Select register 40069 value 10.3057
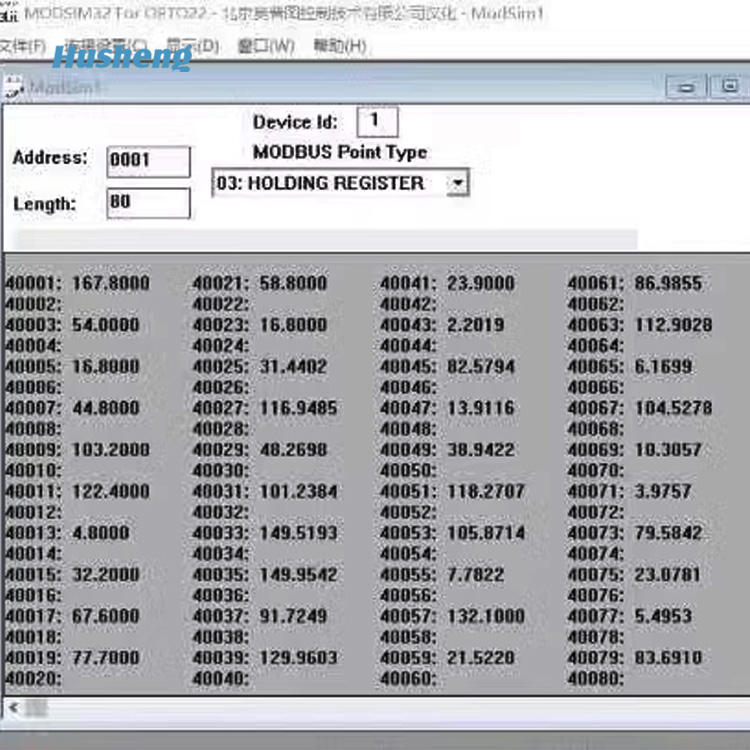 [x=668, y=450]
